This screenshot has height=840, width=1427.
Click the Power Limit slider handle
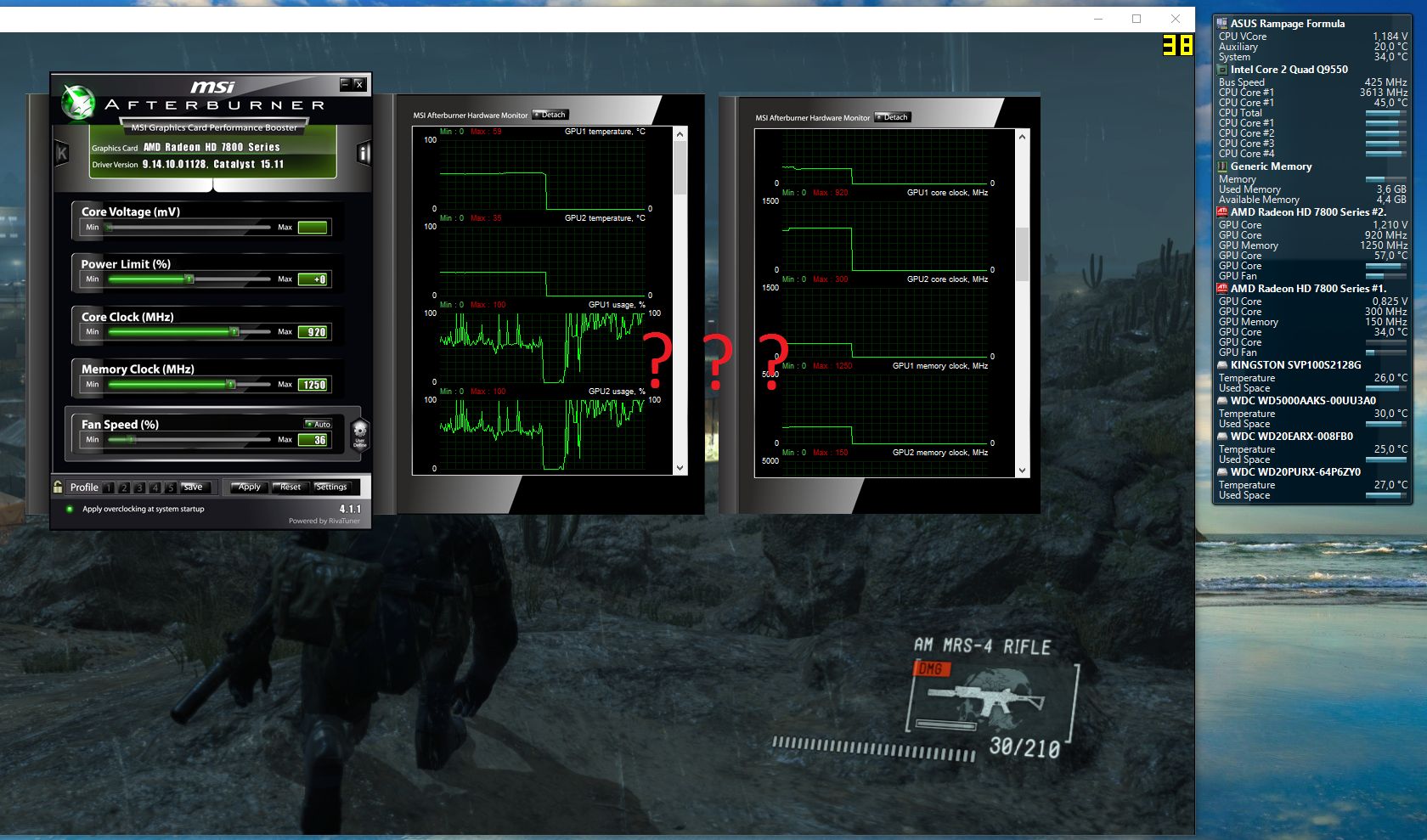[x=189, y=279]
